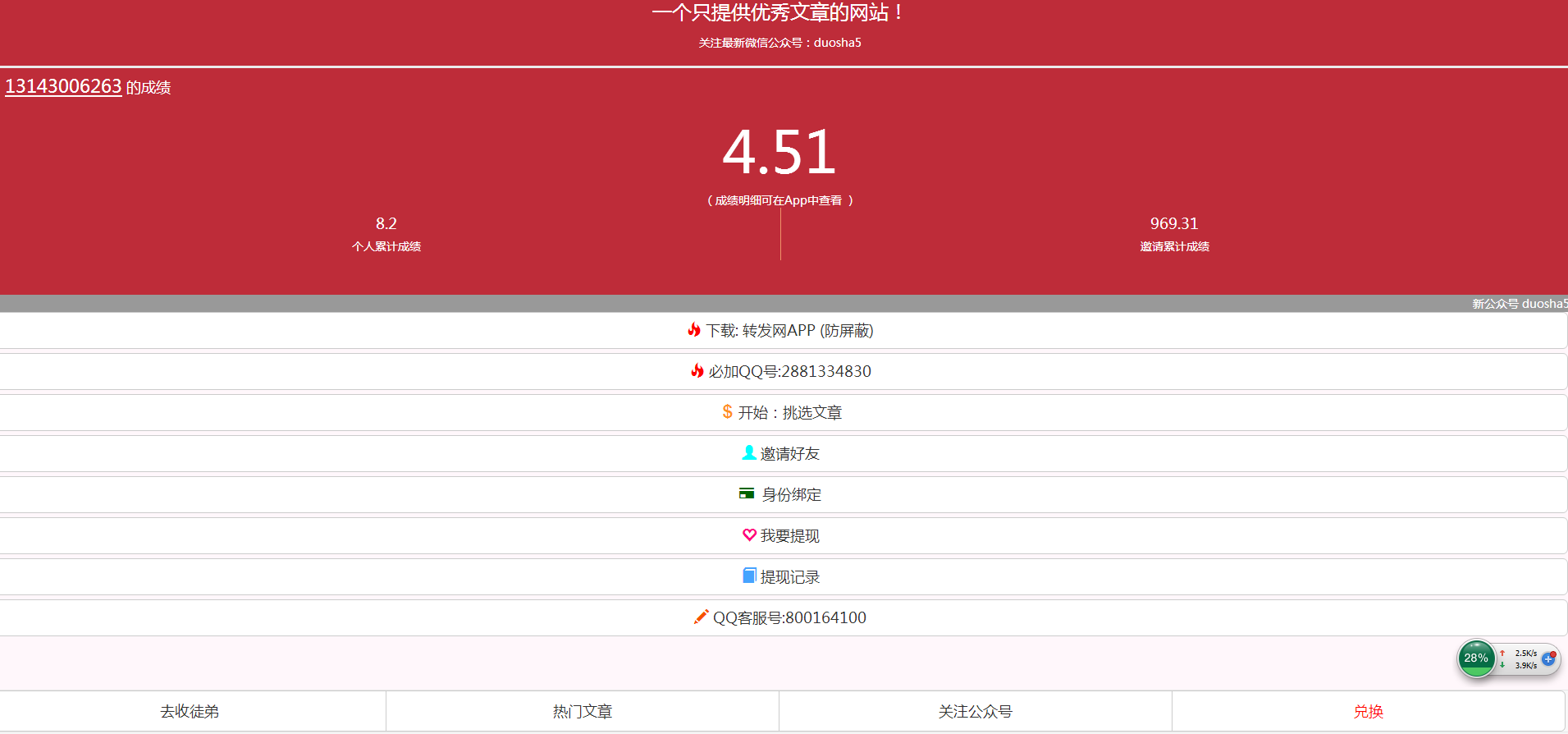Image resolution: width=1568 pixels, height=734 pixels.
Task: Open the 下载: 转发网APP (防屏蔽) link
Action: coord(789,331)
